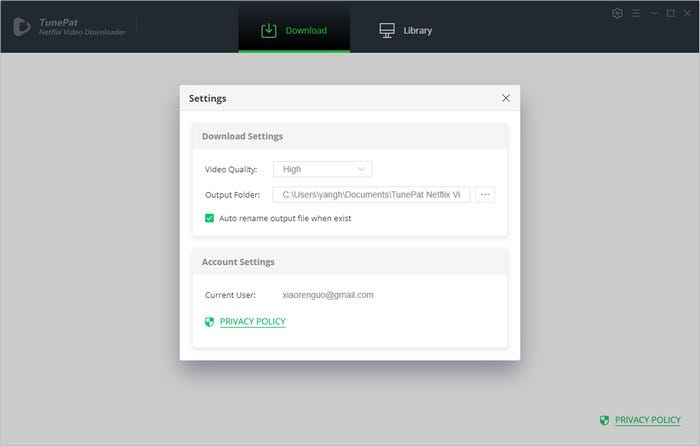
Task: Click the Output Folder path field
Action: 371,195
